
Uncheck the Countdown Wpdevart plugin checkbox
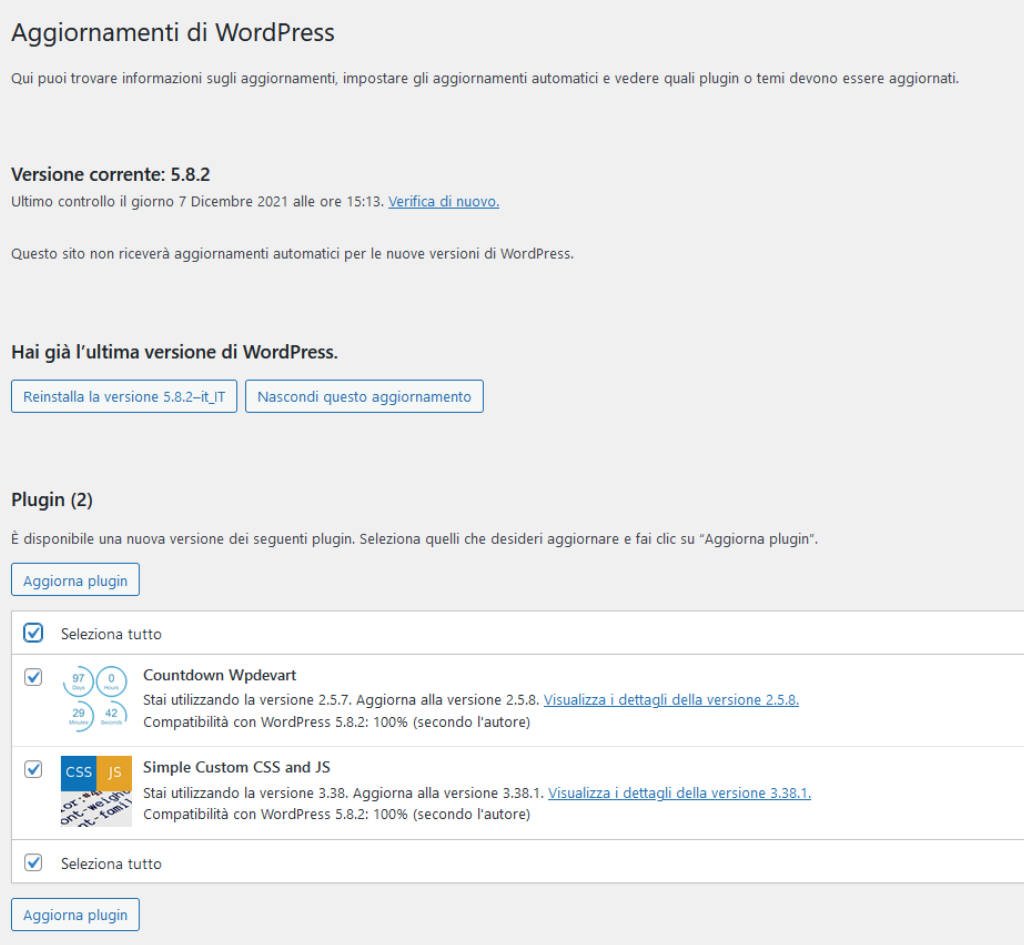[x=33, y=677]
